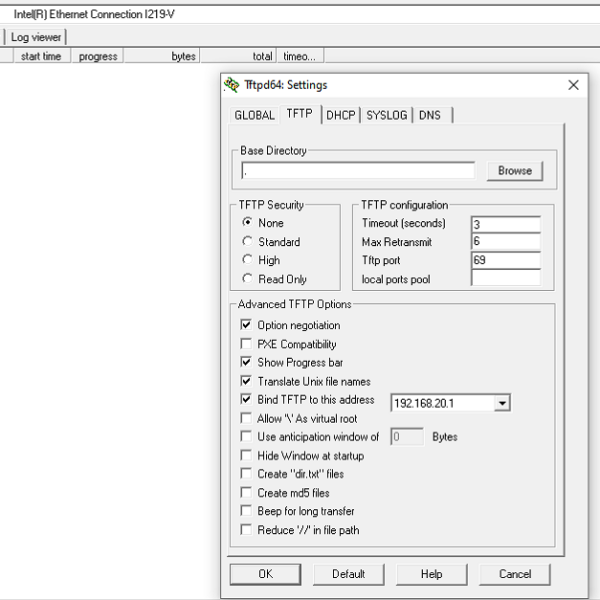
Task: Click the progress column header
Action: 98,57
